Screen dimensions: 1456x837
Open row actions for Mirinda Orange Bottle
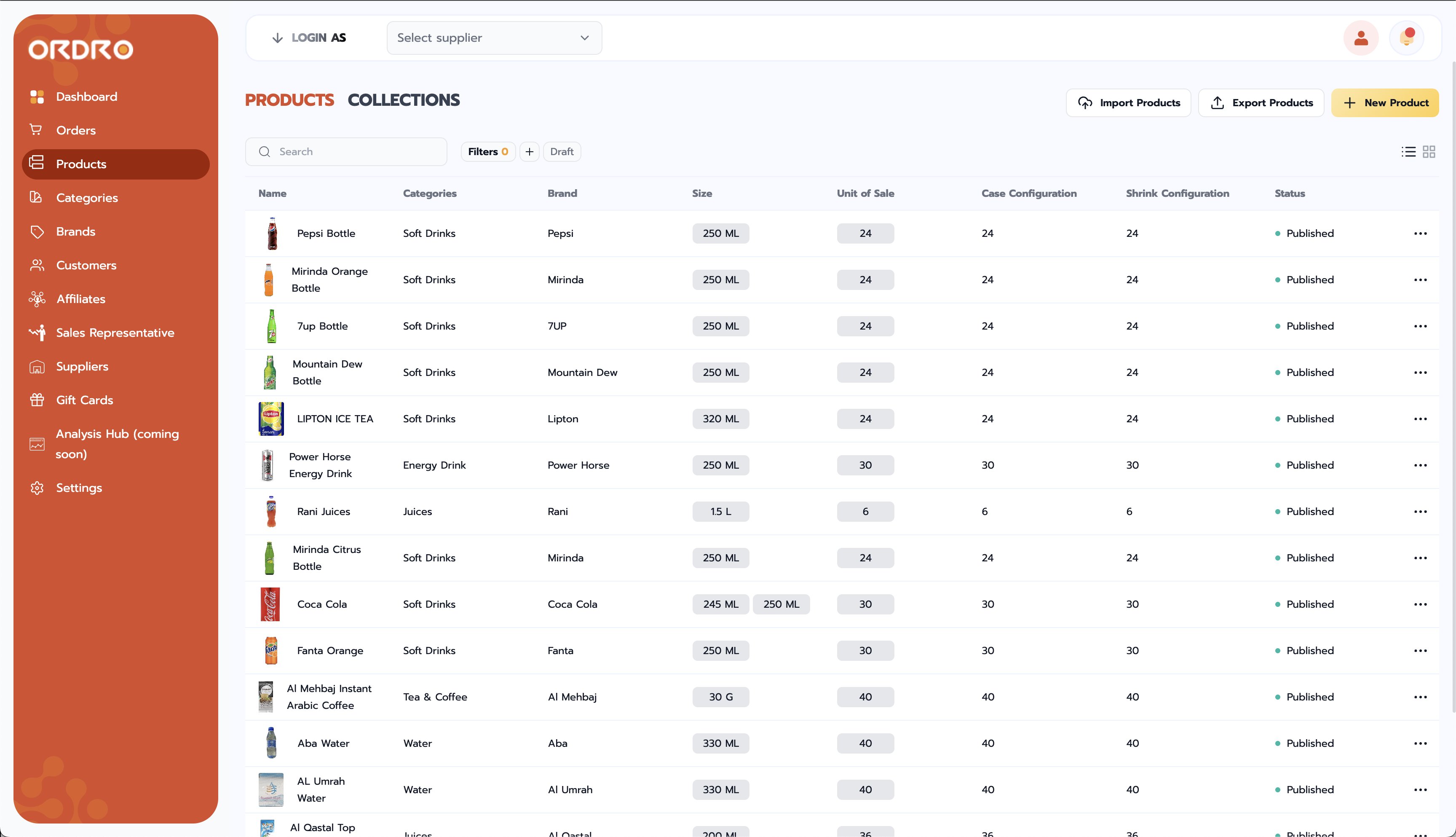[1420, 280]
